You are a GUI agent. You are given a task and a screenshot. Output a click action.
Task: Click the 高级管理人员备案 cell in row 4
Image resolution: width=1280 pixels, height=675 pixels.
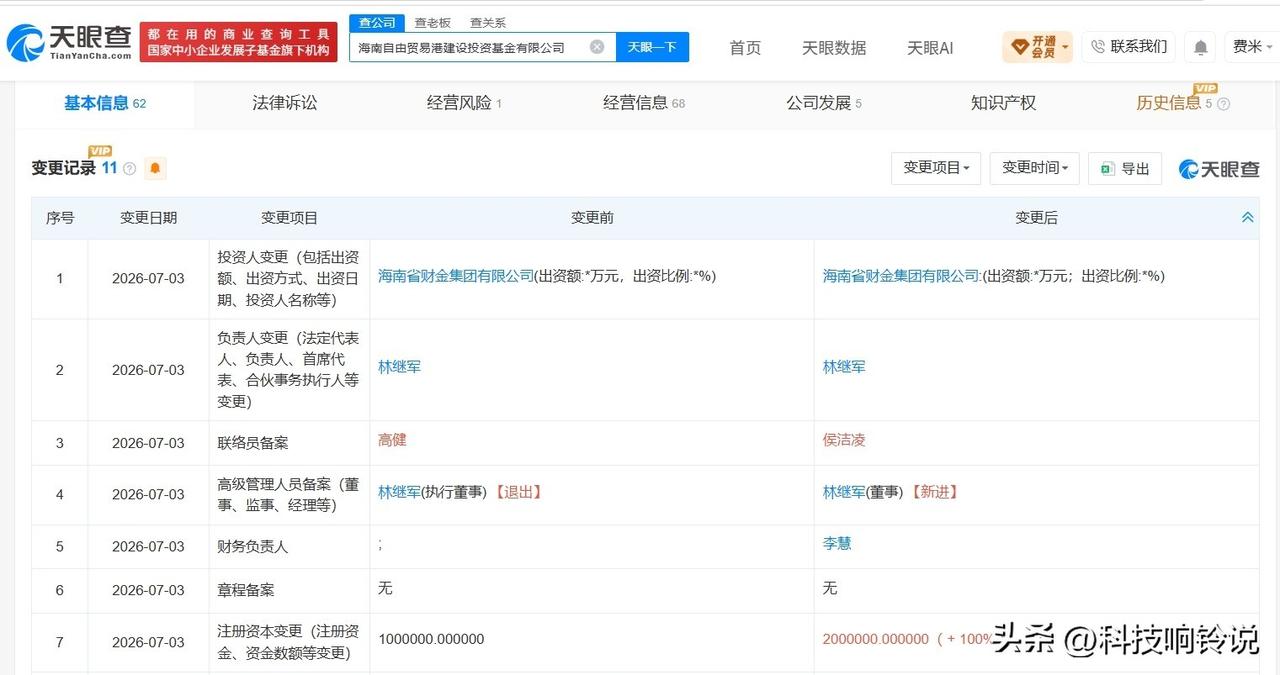(x=289, y=495)
